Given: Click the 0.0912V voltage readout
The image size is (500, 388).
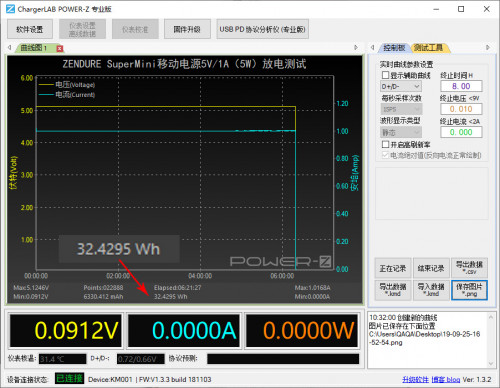Looking at the screenshot, I should click(66, 330).
